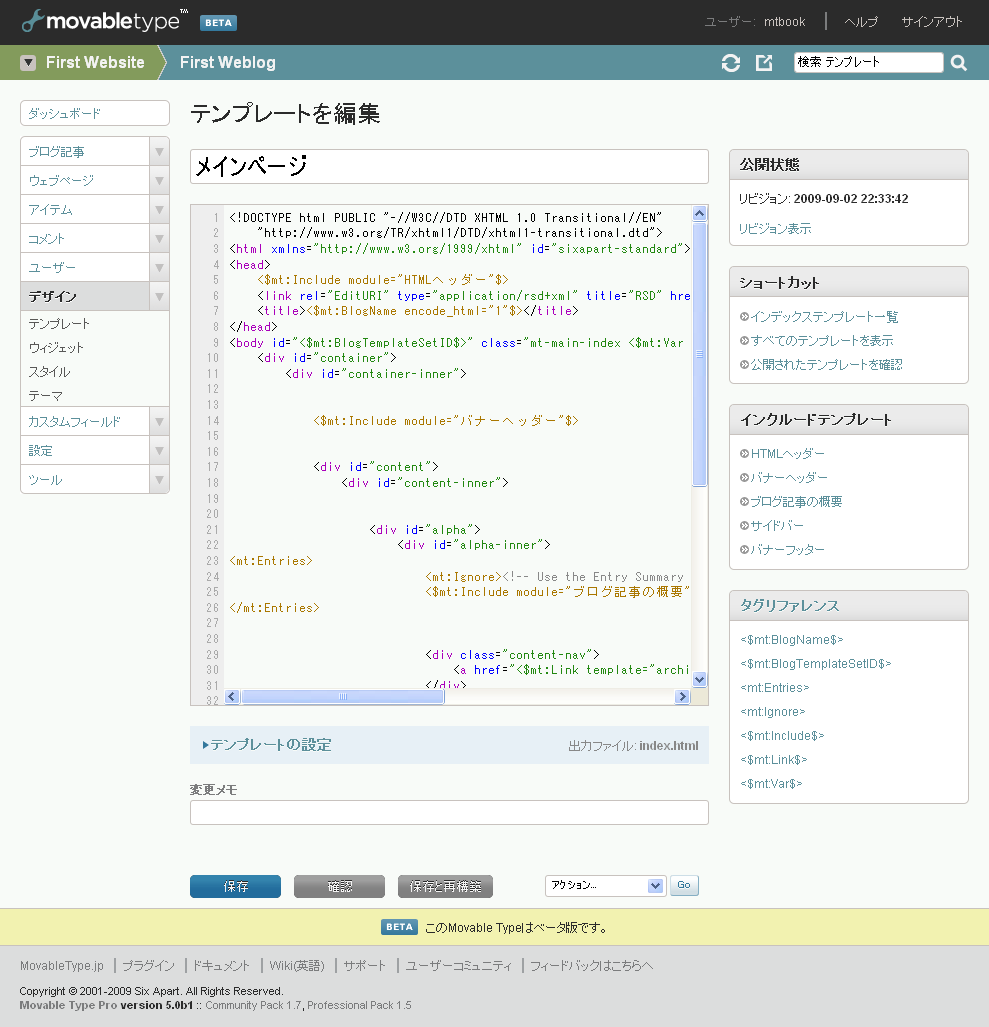Click the code editor scroll-down arrow

tap(700, 679)
